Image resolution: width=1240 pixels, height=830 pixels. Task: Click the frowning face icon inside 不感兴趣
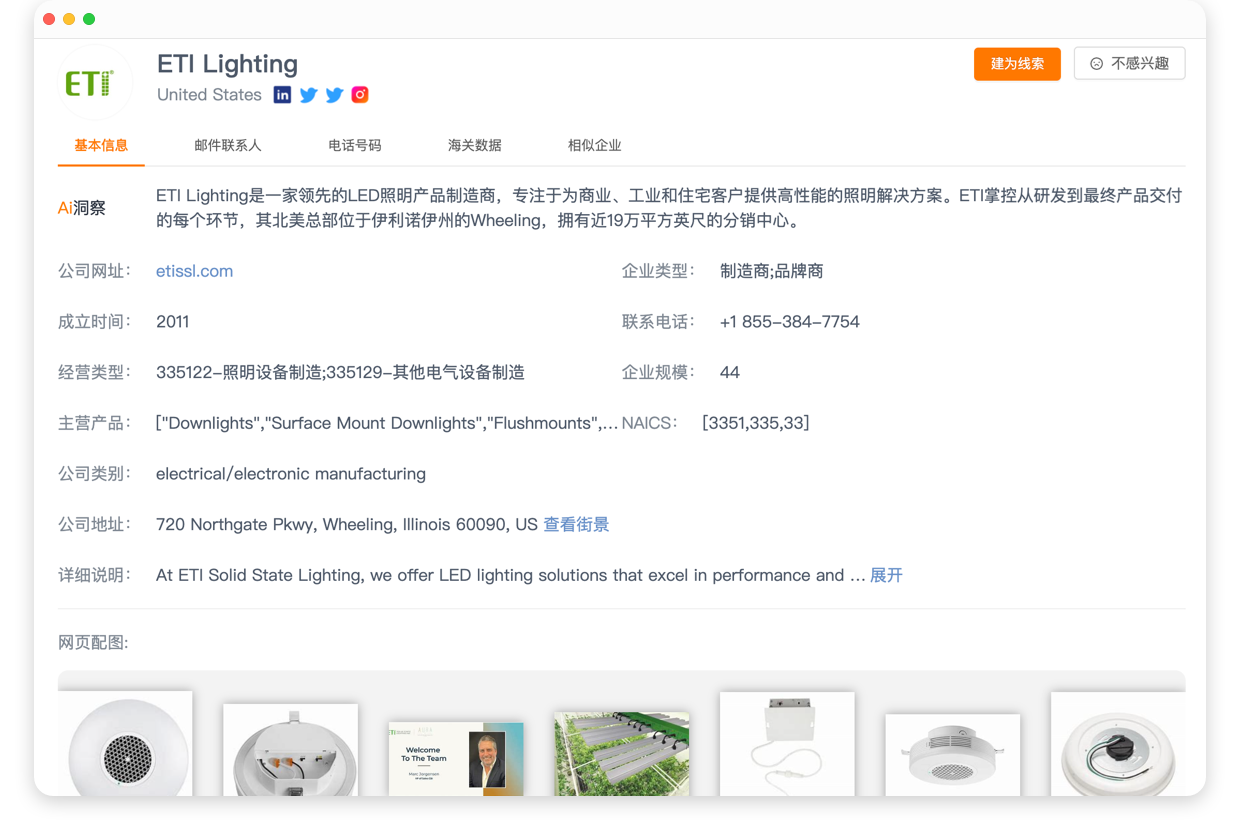click(1095, 62)
